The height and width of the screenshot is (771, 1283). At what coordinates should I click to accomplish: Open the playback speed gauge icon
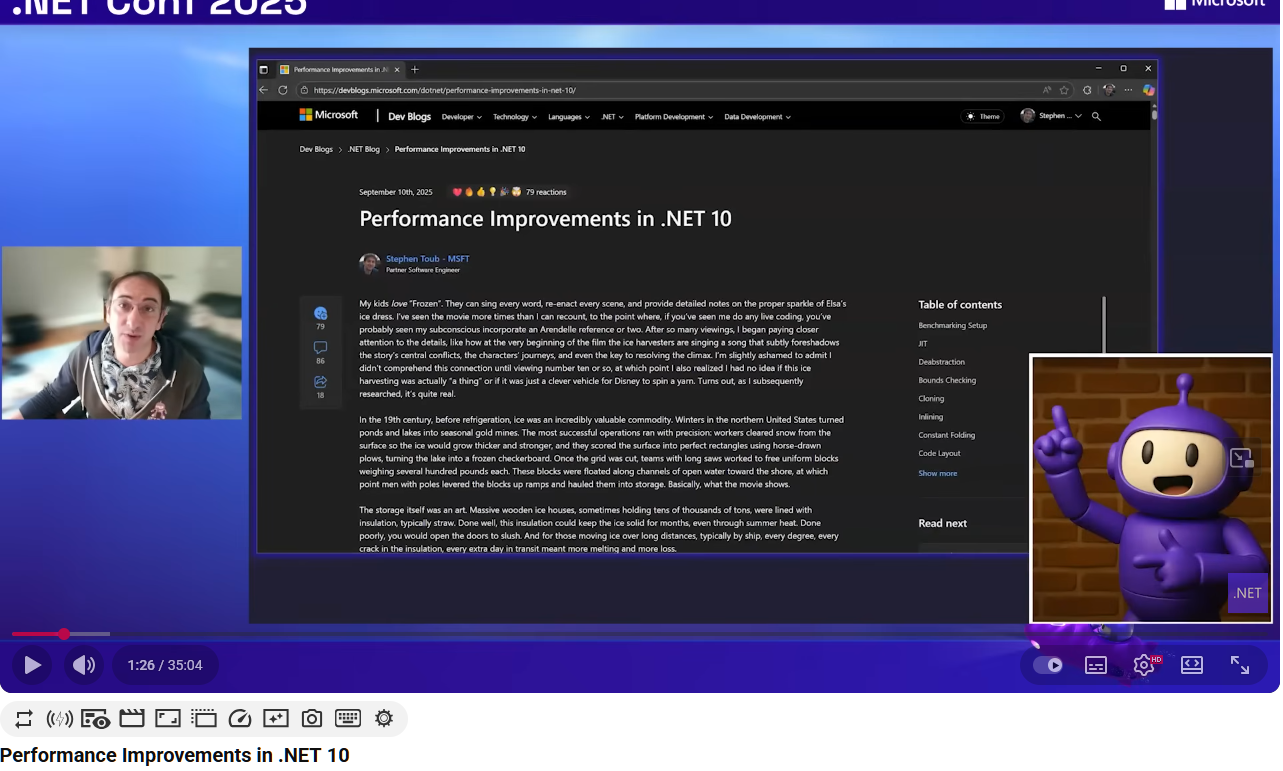coord(240,718)
